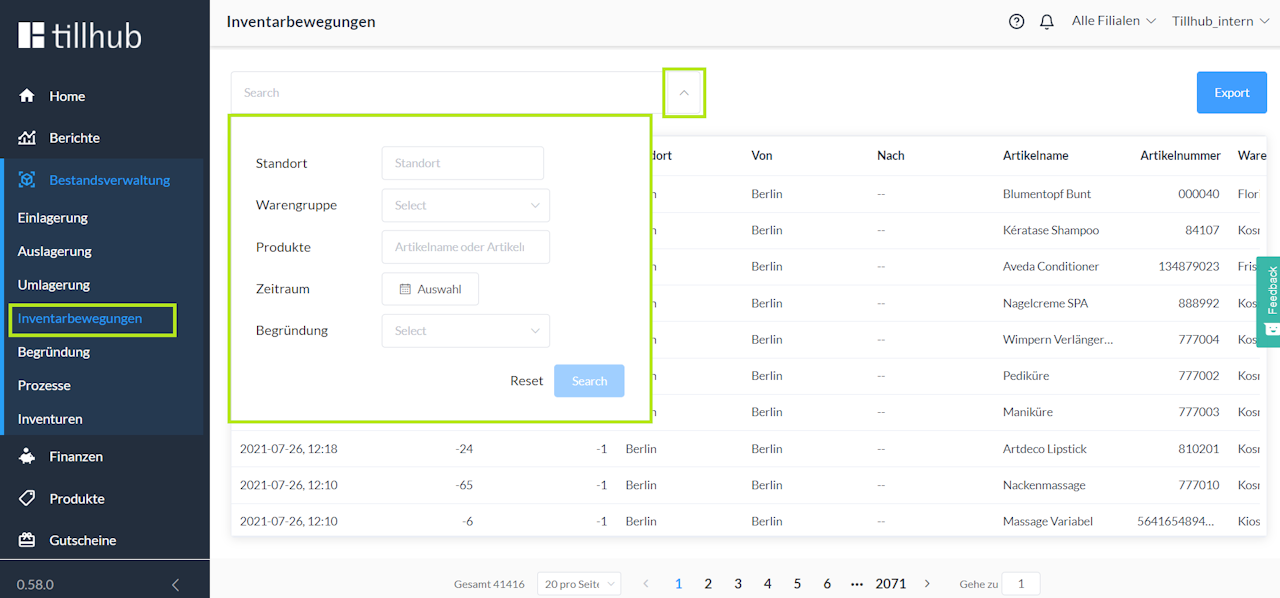The width and height of the screenshot is (1280, 598).
Task: Open notifications bell icon
Action: click(1047, 21)
